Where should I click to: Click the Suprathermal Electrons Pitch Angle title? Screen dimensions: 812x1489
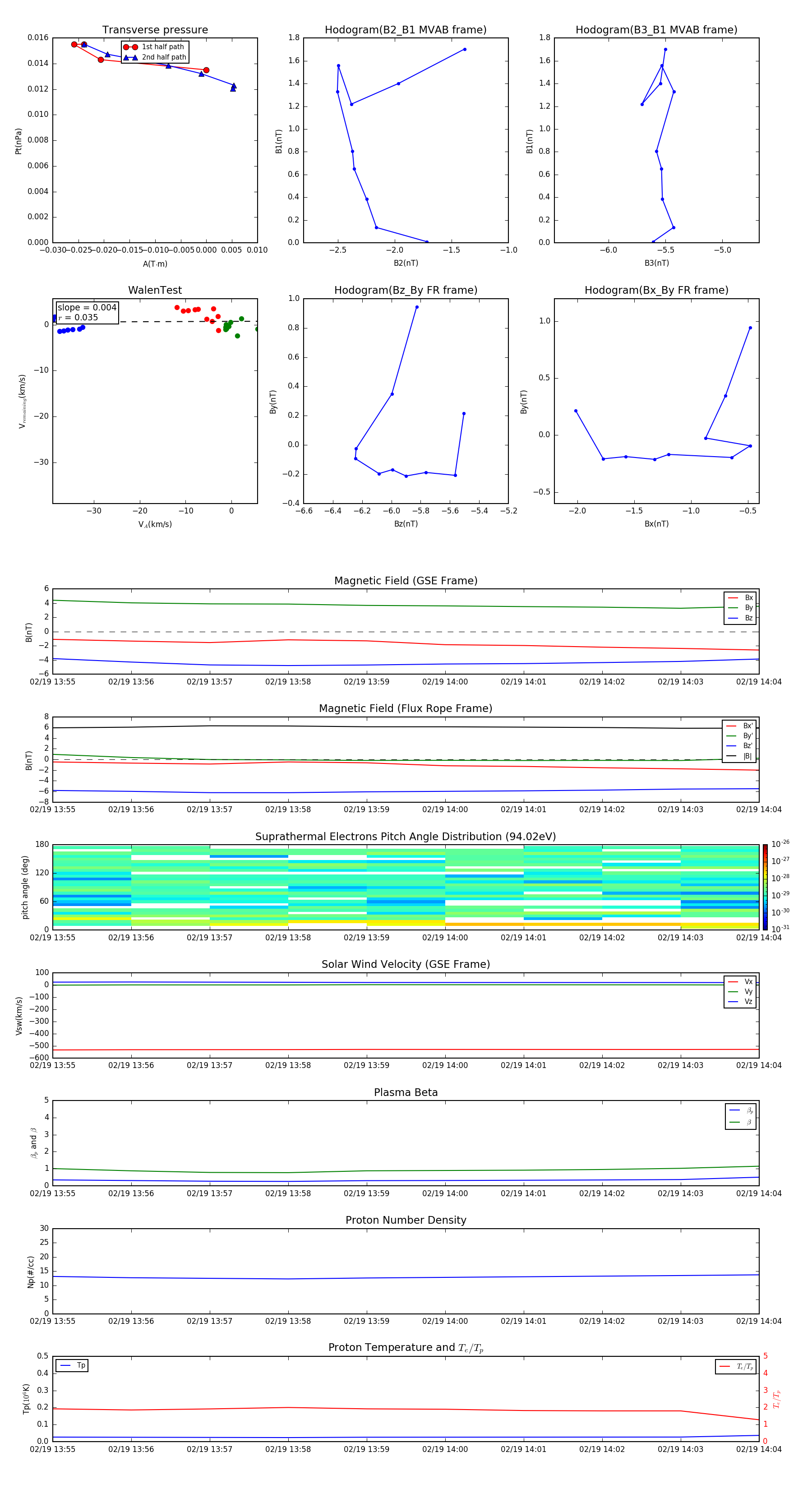click(x=406, y=837)
